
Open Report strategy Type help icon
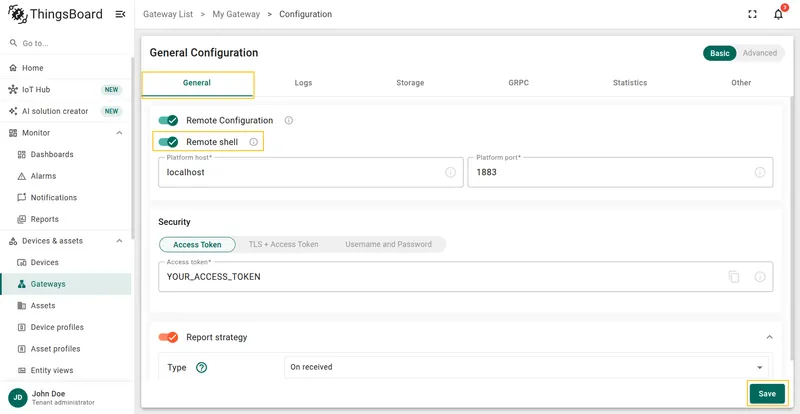click(x=202, y=368)
